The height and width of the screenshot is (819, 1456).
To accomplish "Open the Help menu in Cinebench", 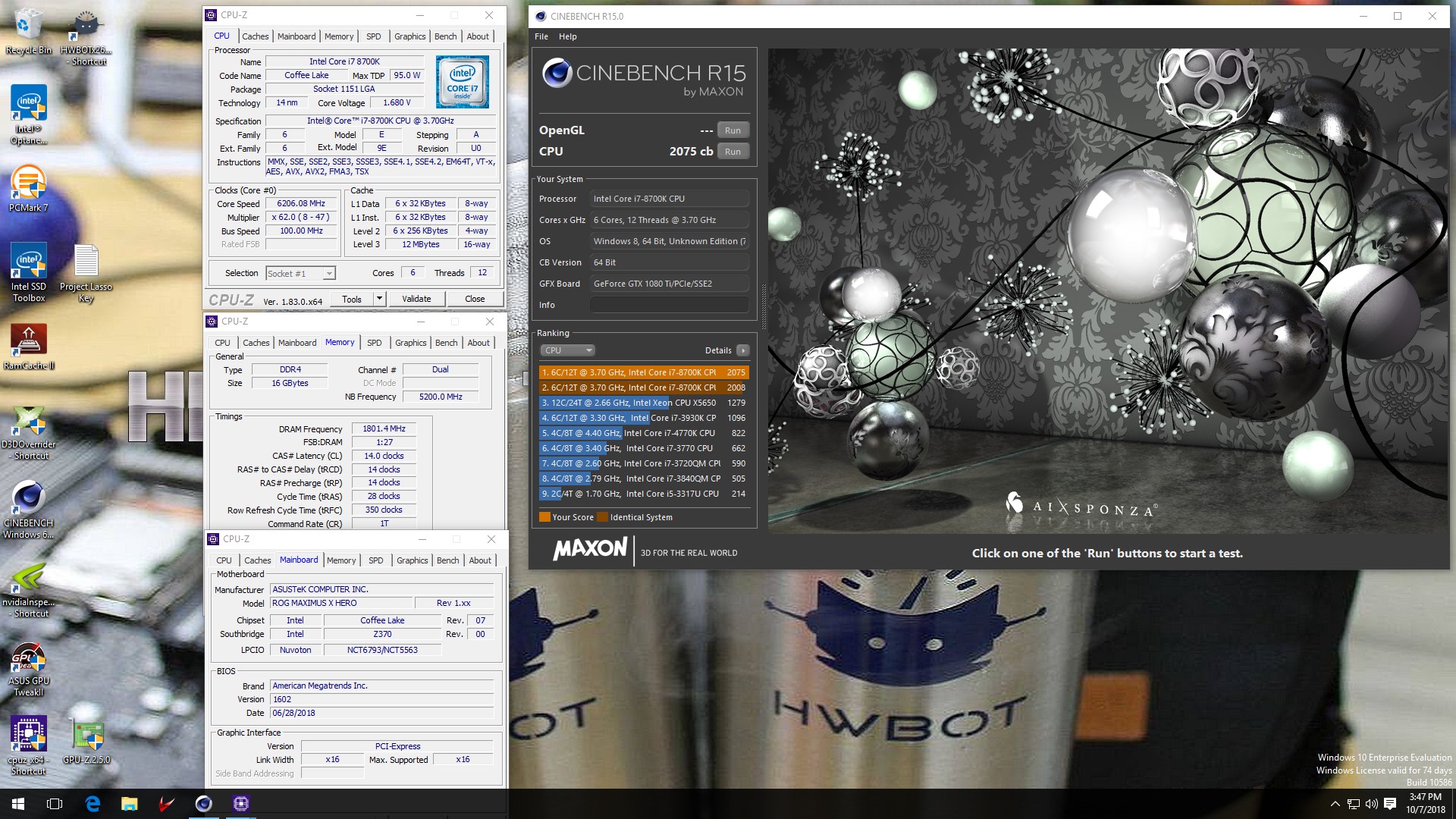I will point(568,36).
